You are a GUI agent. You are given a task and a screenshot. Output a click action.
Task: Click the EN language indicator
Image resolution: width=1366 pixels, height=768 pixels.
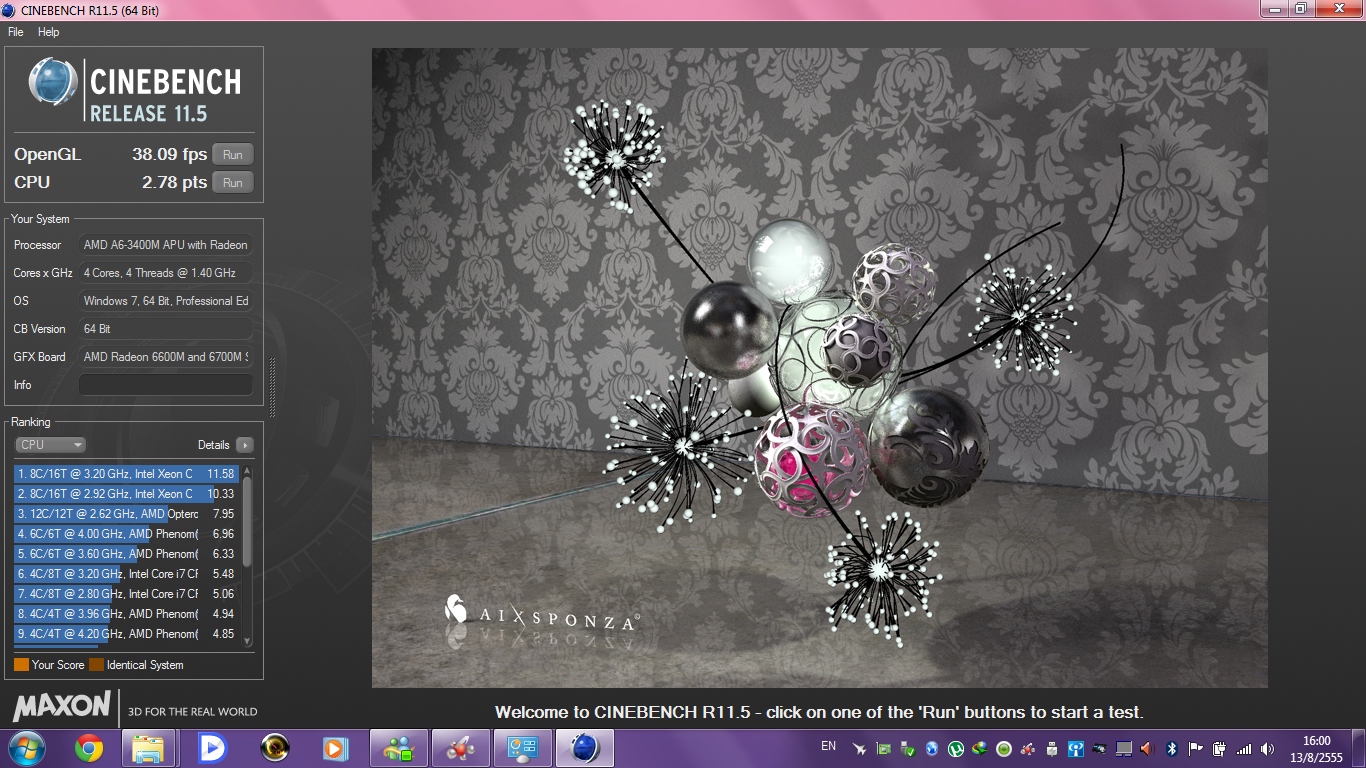[828, 746]
